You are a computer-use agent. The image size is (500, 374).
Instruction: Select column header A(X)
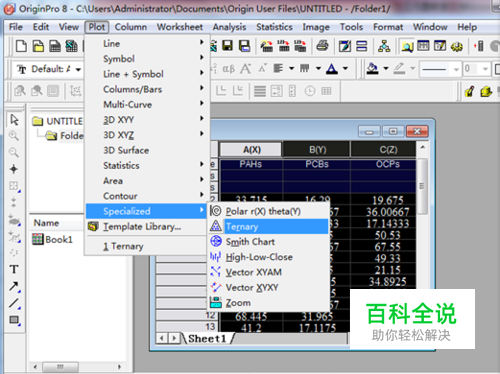point(251,150)
